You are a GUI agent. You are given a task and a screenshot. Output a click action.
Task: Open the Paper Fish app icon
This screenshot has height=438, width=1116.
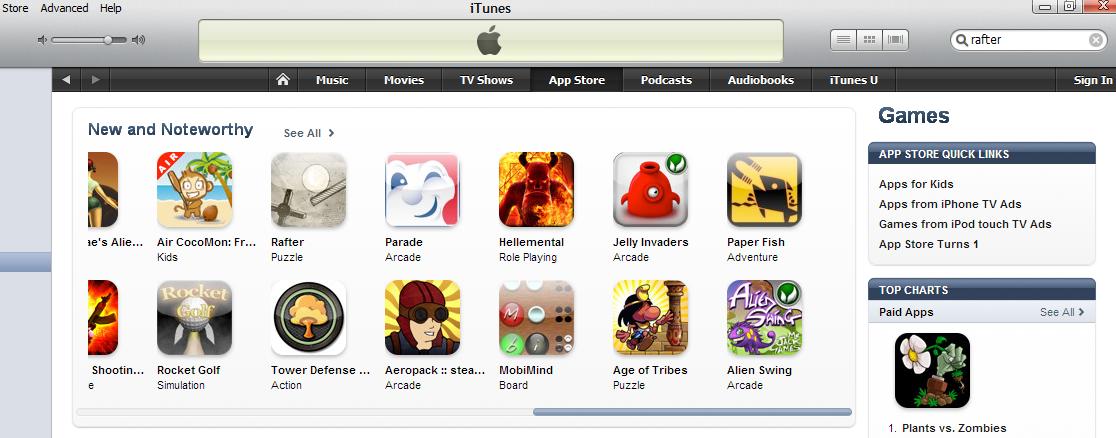[x=764, y=189]
